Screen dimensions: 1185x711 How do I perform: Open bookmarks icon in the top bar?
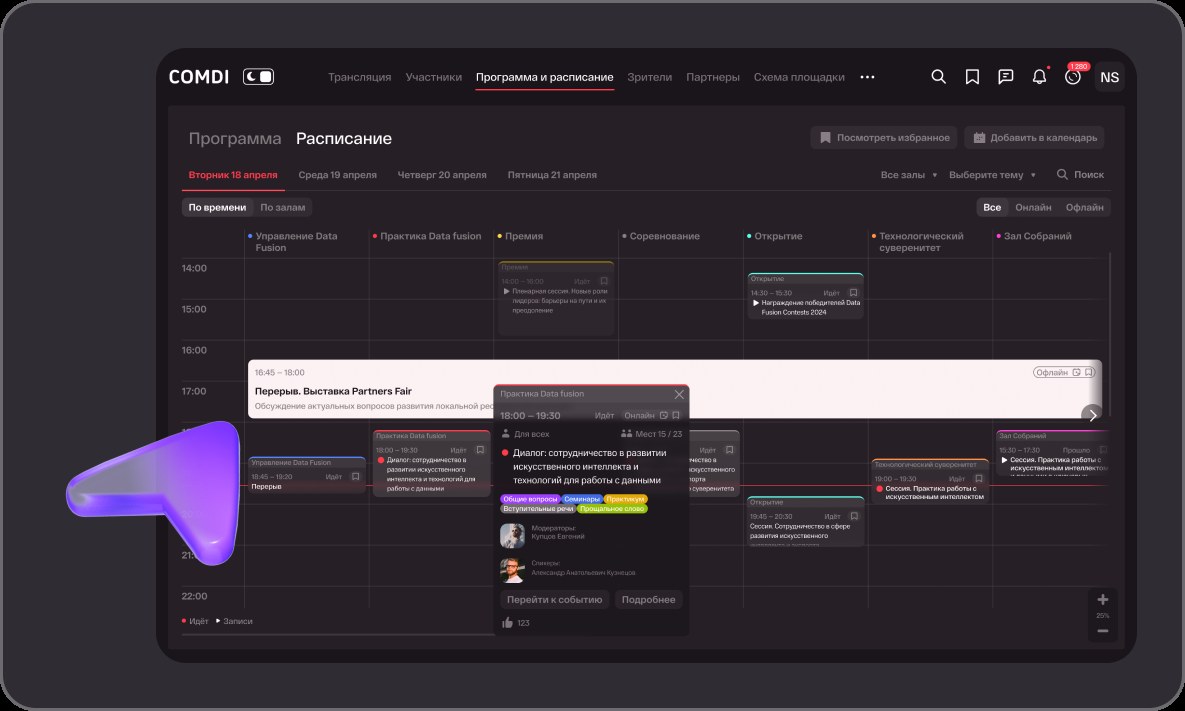pos(972,76)
